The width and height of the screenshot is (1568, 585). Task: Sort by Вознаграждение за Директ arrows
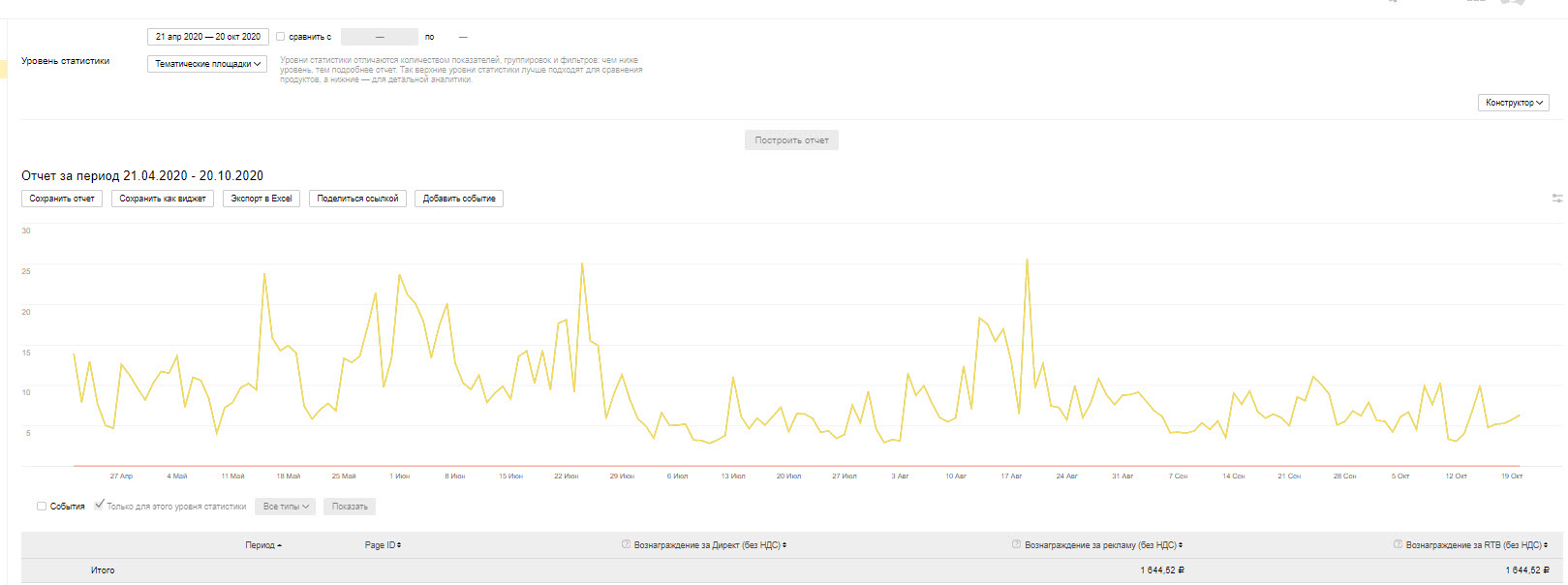[x=784, y=545]
